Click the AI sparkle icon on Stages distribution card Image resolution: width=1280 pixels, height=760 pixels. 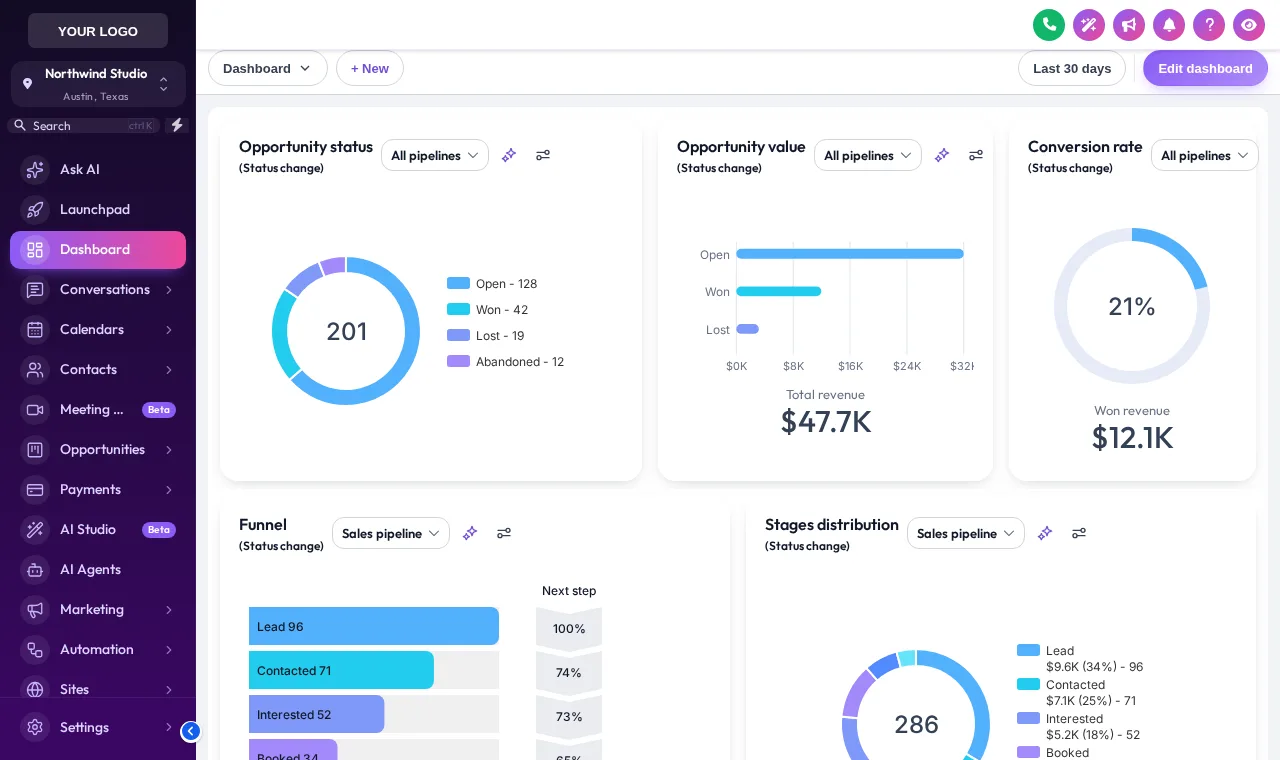[x=1045, y=533]
